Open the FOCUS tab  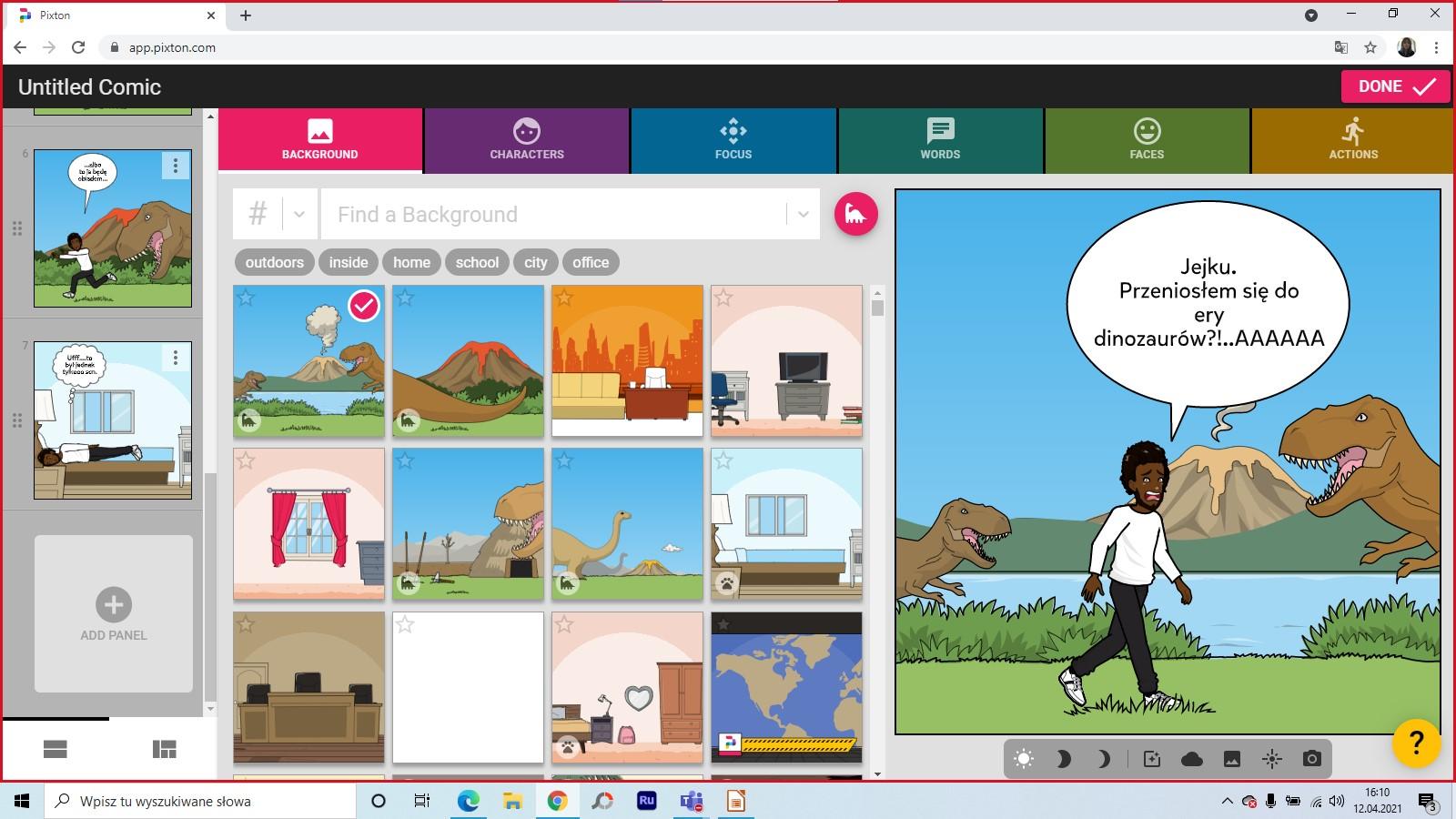coord(733,140)
